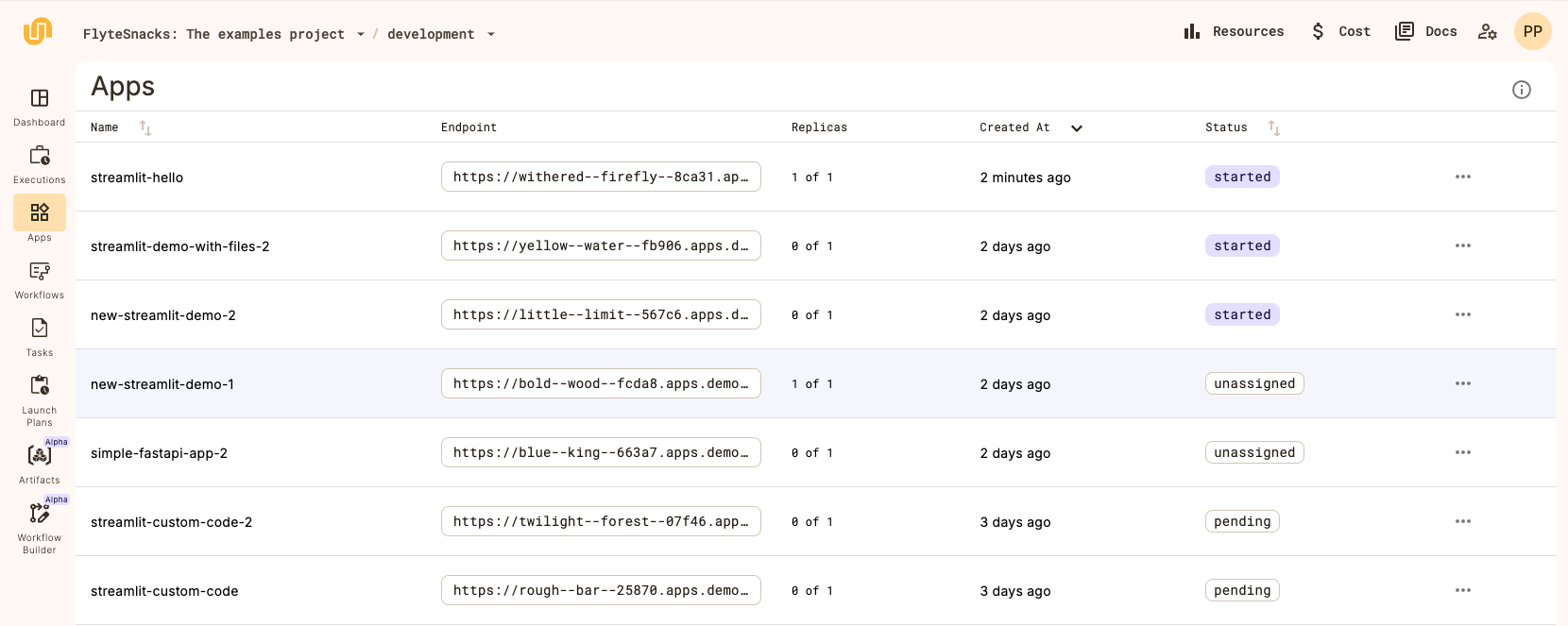Open the Resources menu item
Viewport: 1568px width, 626px height.
(x=1234, y=32)
